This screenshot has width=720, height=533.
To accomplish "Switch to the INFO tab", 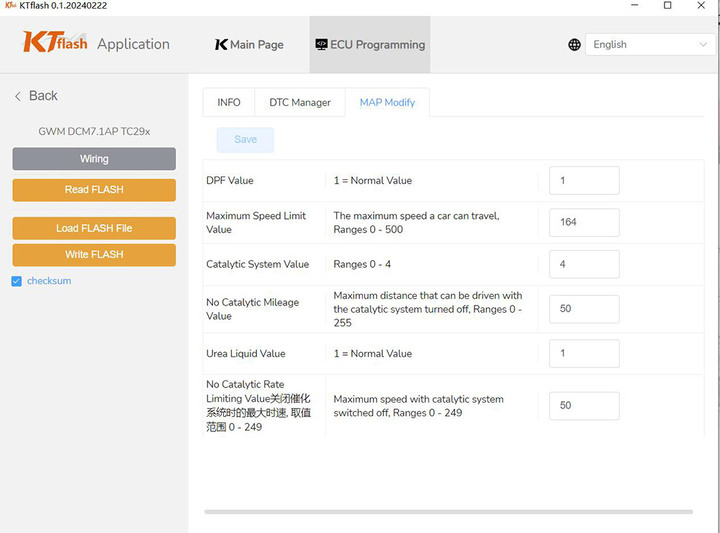I will [x=229, y=102].
